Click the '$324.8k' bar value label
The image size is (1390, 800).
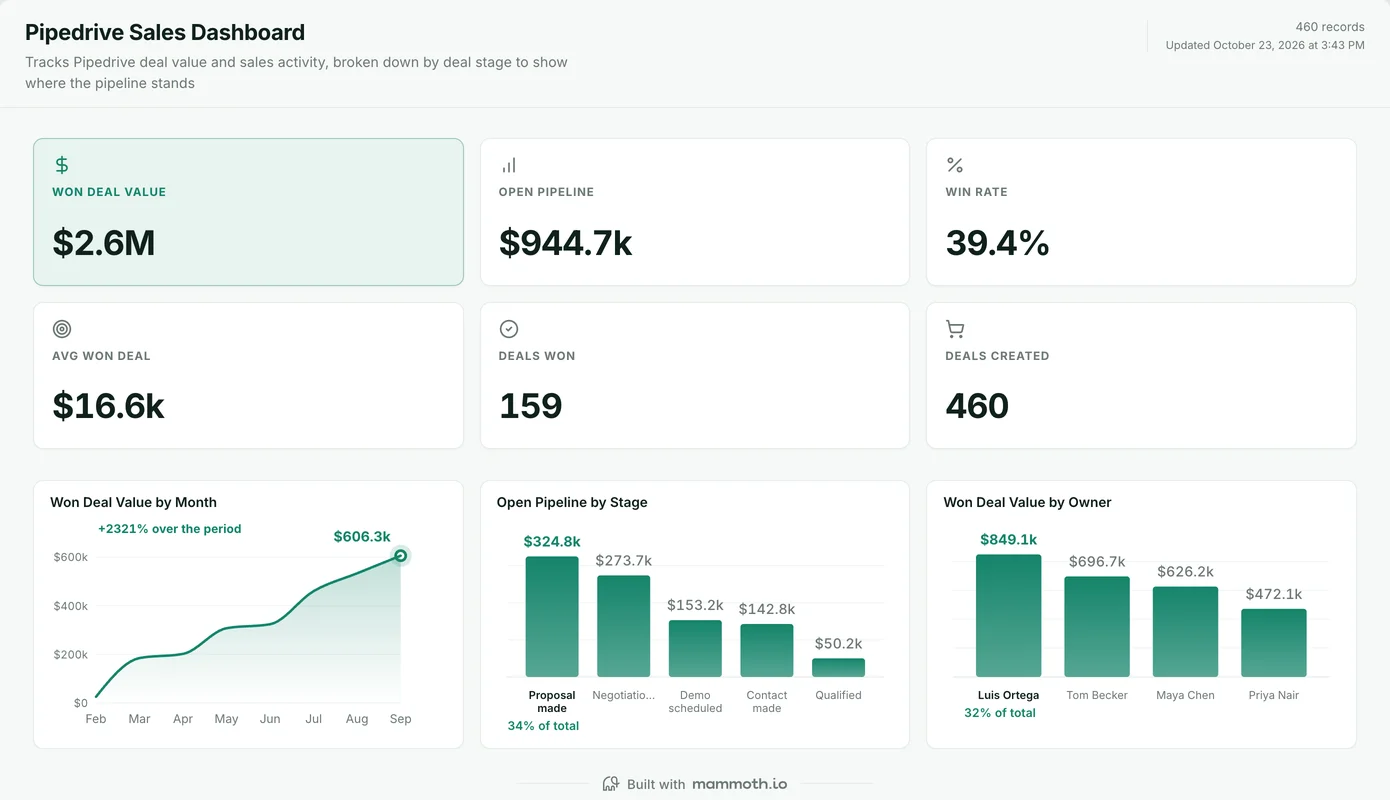(552, 542)
